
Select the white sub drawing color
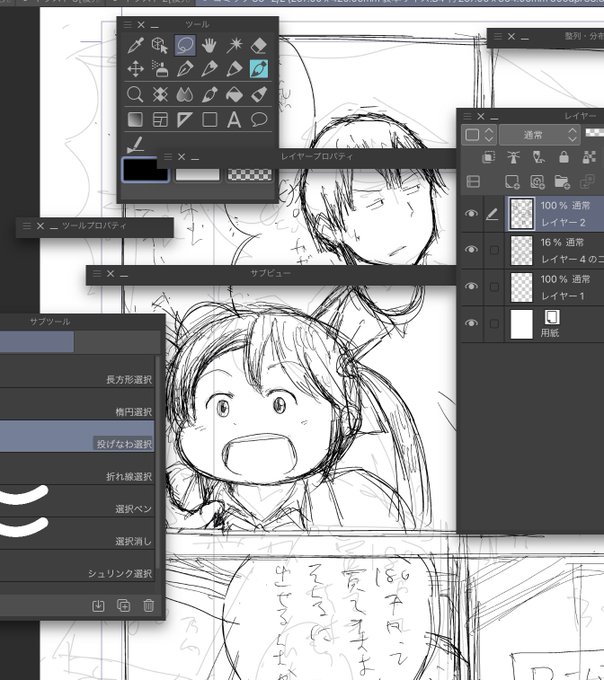[x=197, y=174]
